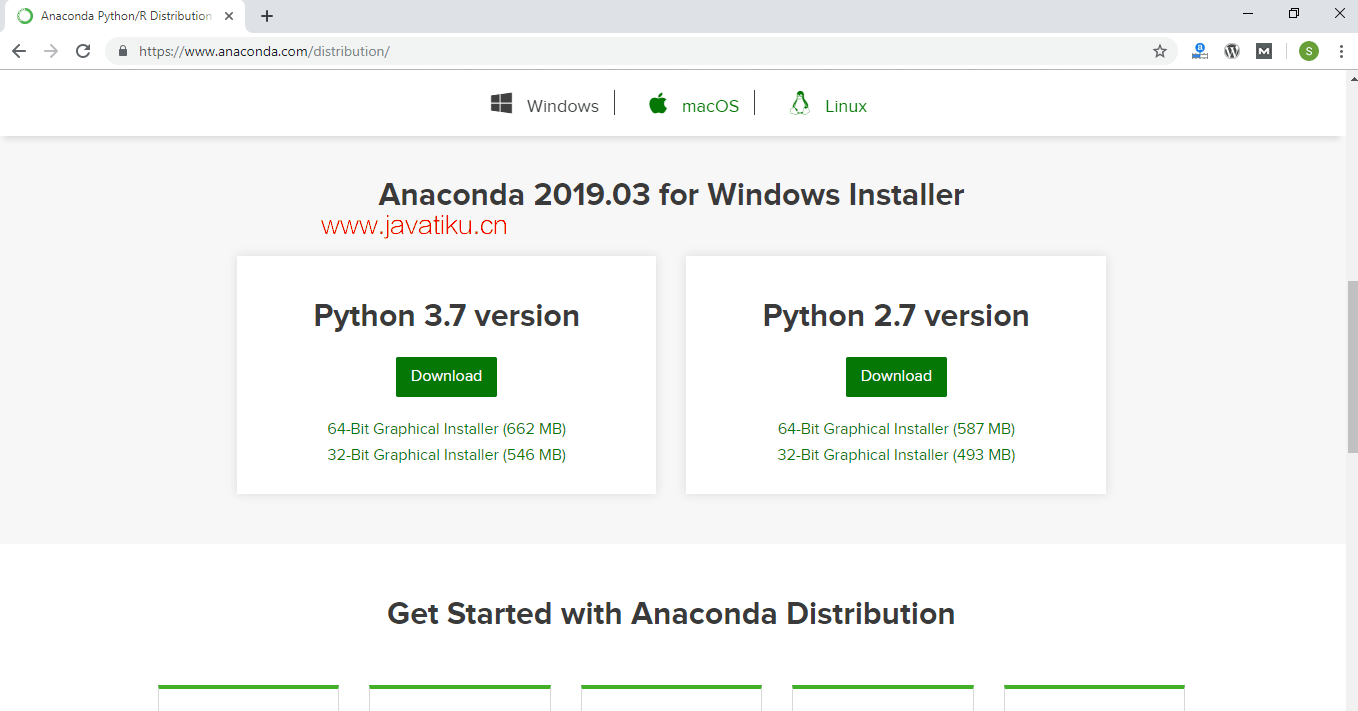The image size is (1358, 711).
Task: Click the Anaconda 2019.03 for Windows Installer heading
Action: [671, 194]
